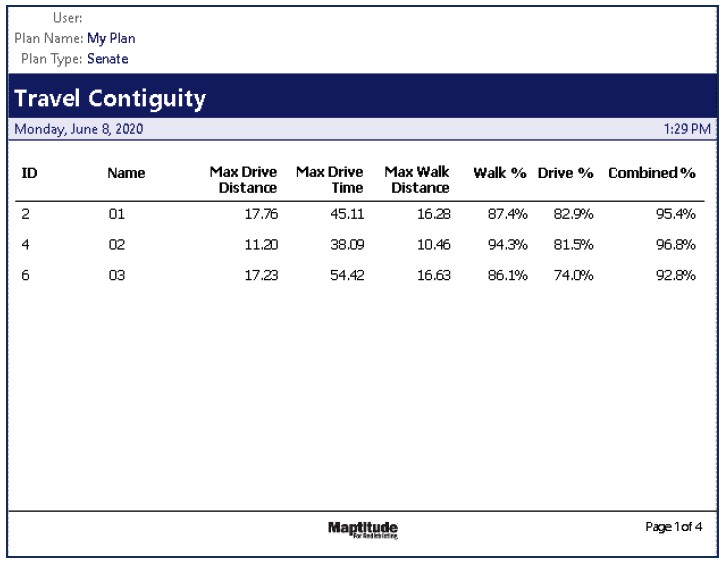This screenshot has height=562, width=725.
Task: Click the ID column header
Action: point(30,173)
